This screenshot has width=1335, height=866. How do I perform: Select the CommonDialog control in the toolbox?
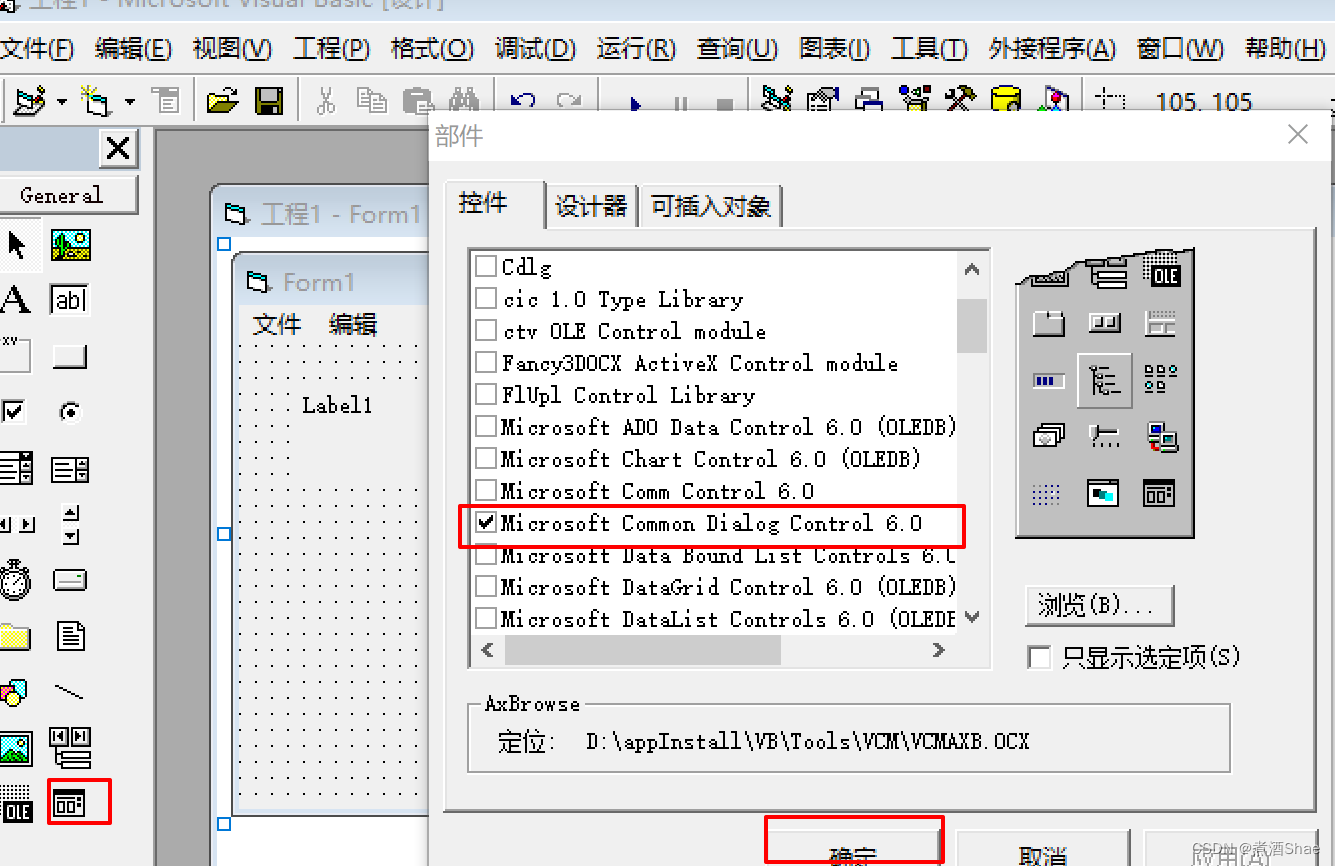coord(70,803)
